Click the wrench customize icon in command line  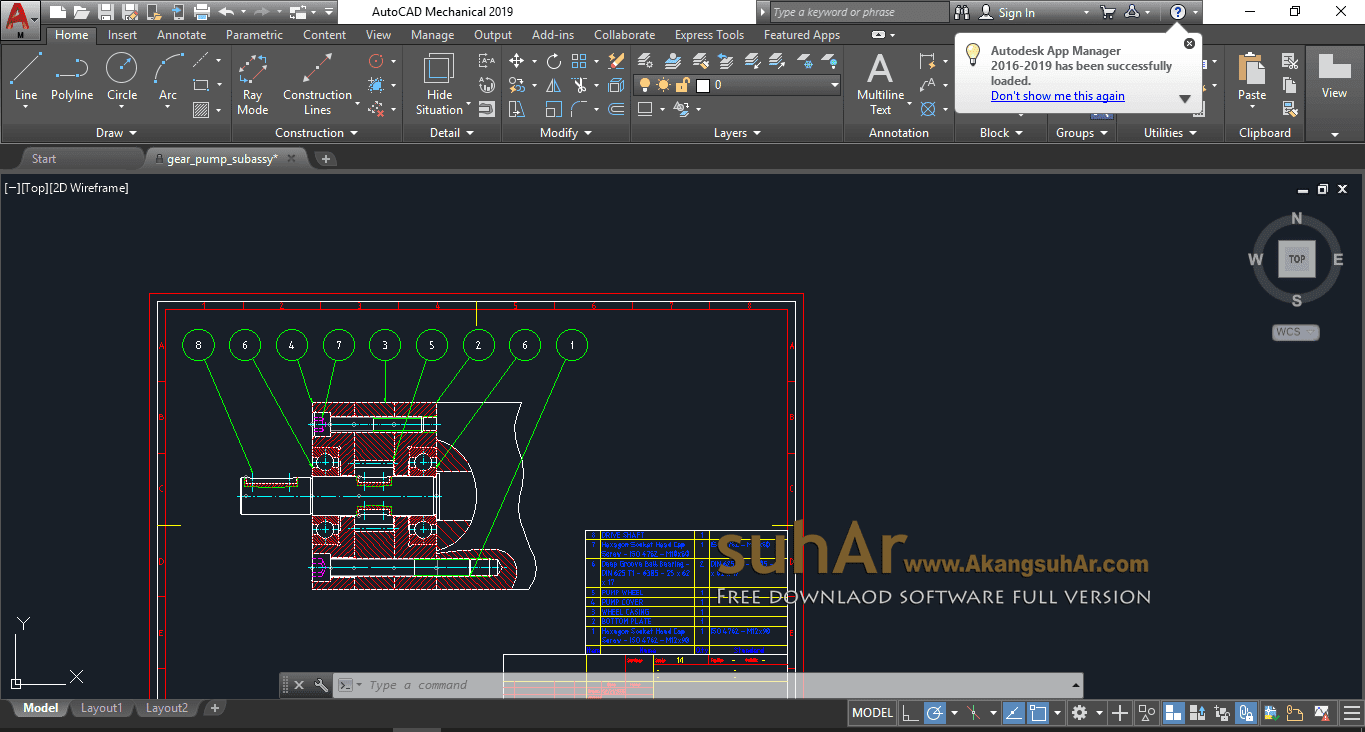point(321,685)
